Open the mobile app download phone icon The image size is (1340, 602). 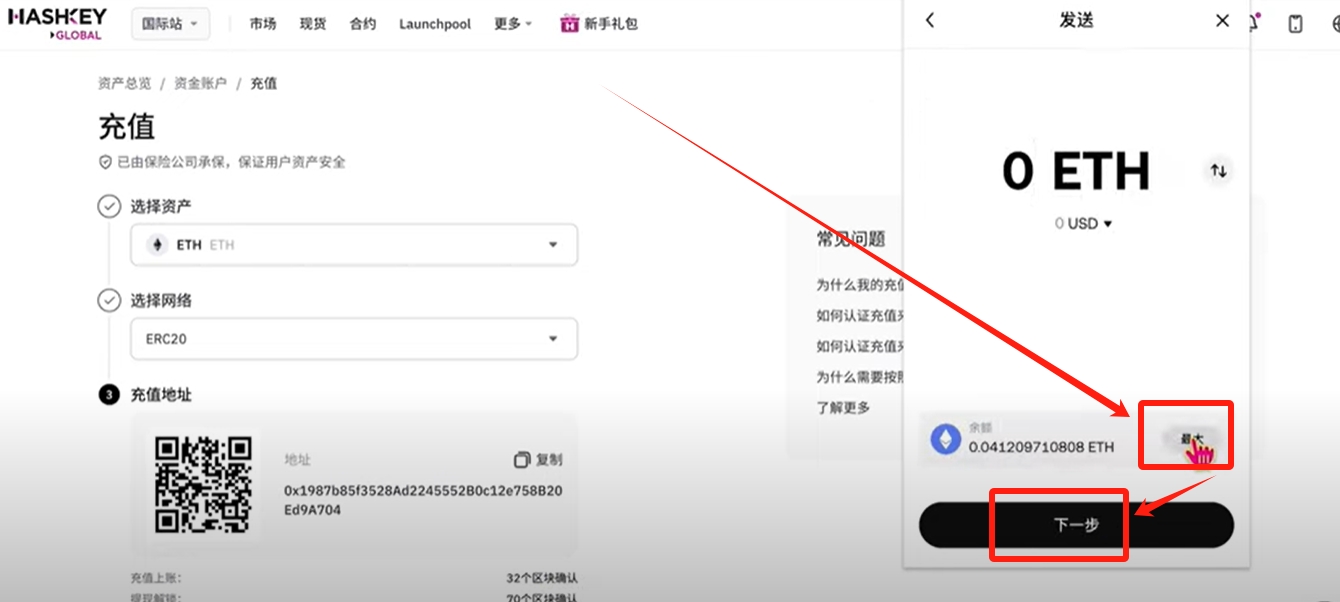coord(1295,24)
